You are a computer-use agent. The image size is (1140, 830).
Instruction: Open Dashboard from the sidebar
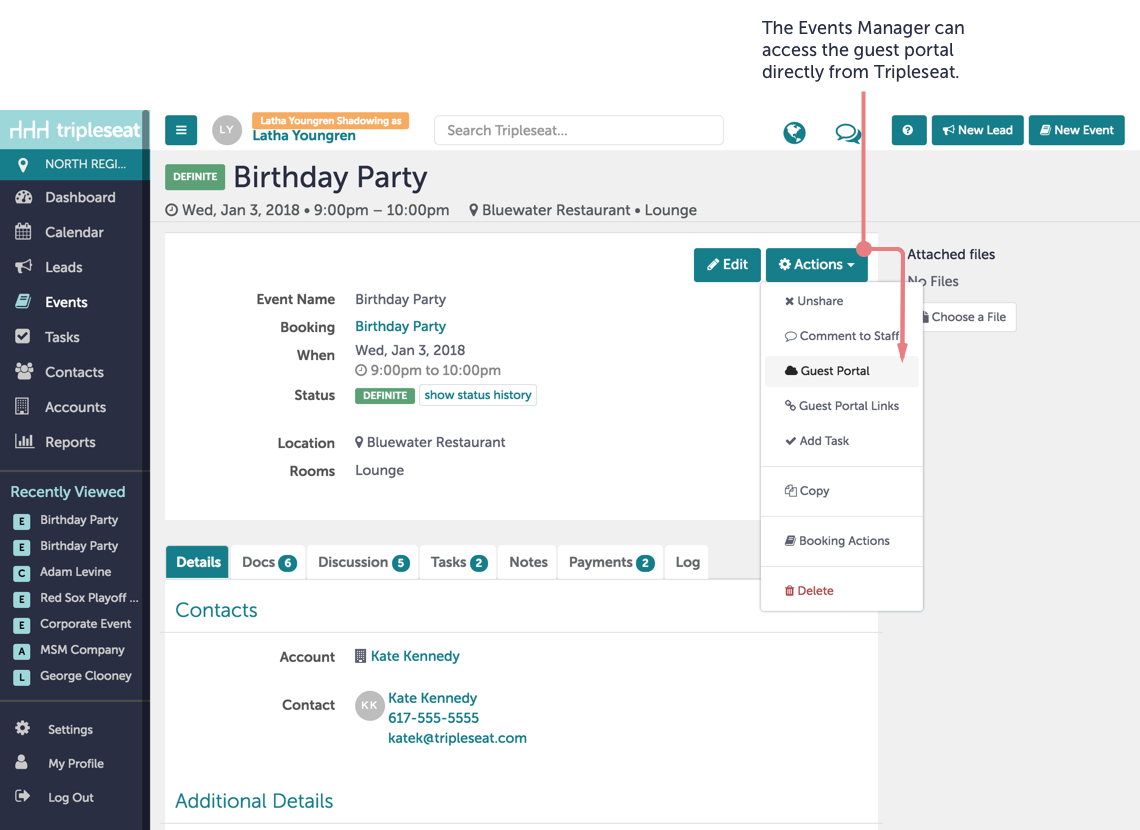click(79, 197)
